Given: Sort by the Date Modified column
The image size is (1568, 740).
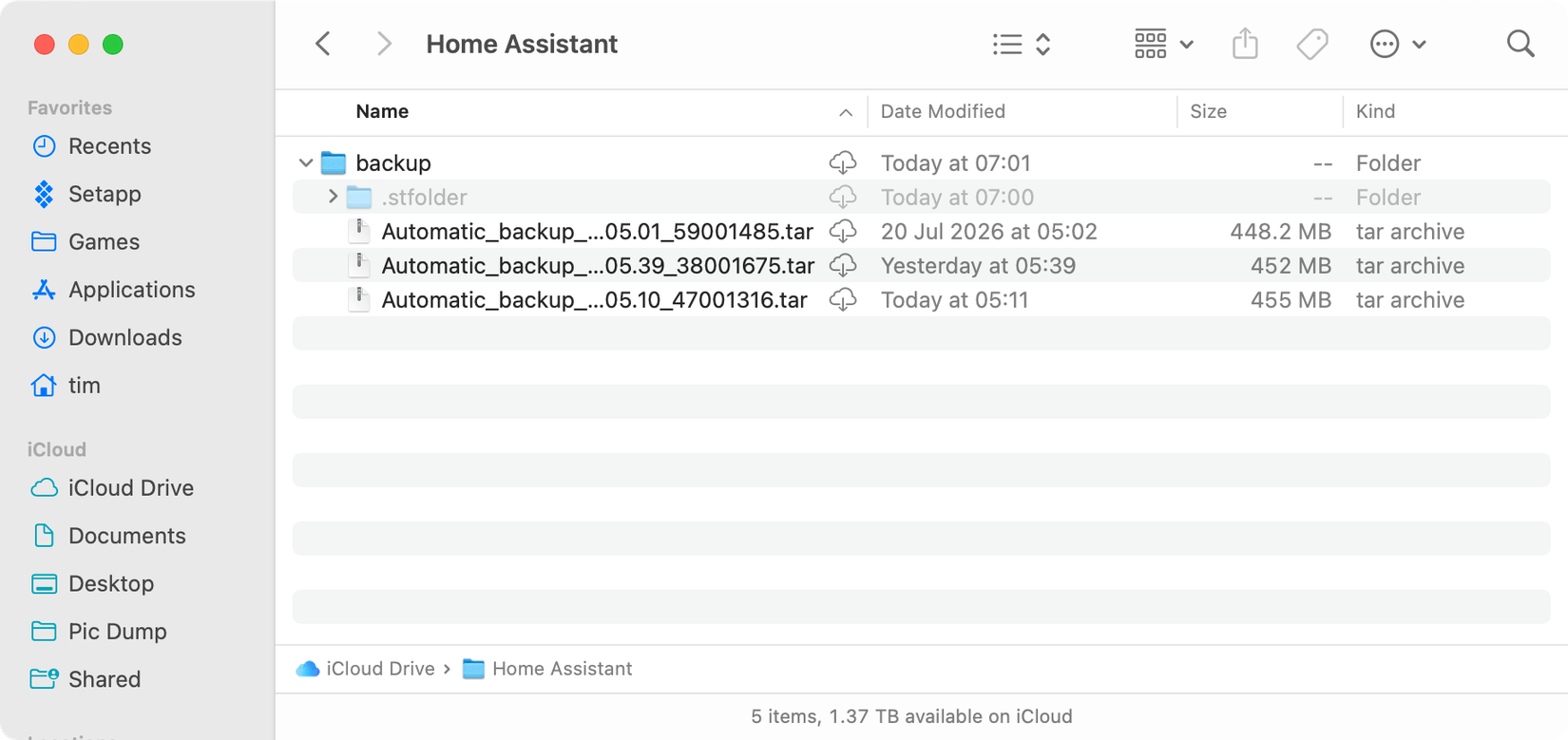Looking at the screenshot, I should (x=943, y=111).
